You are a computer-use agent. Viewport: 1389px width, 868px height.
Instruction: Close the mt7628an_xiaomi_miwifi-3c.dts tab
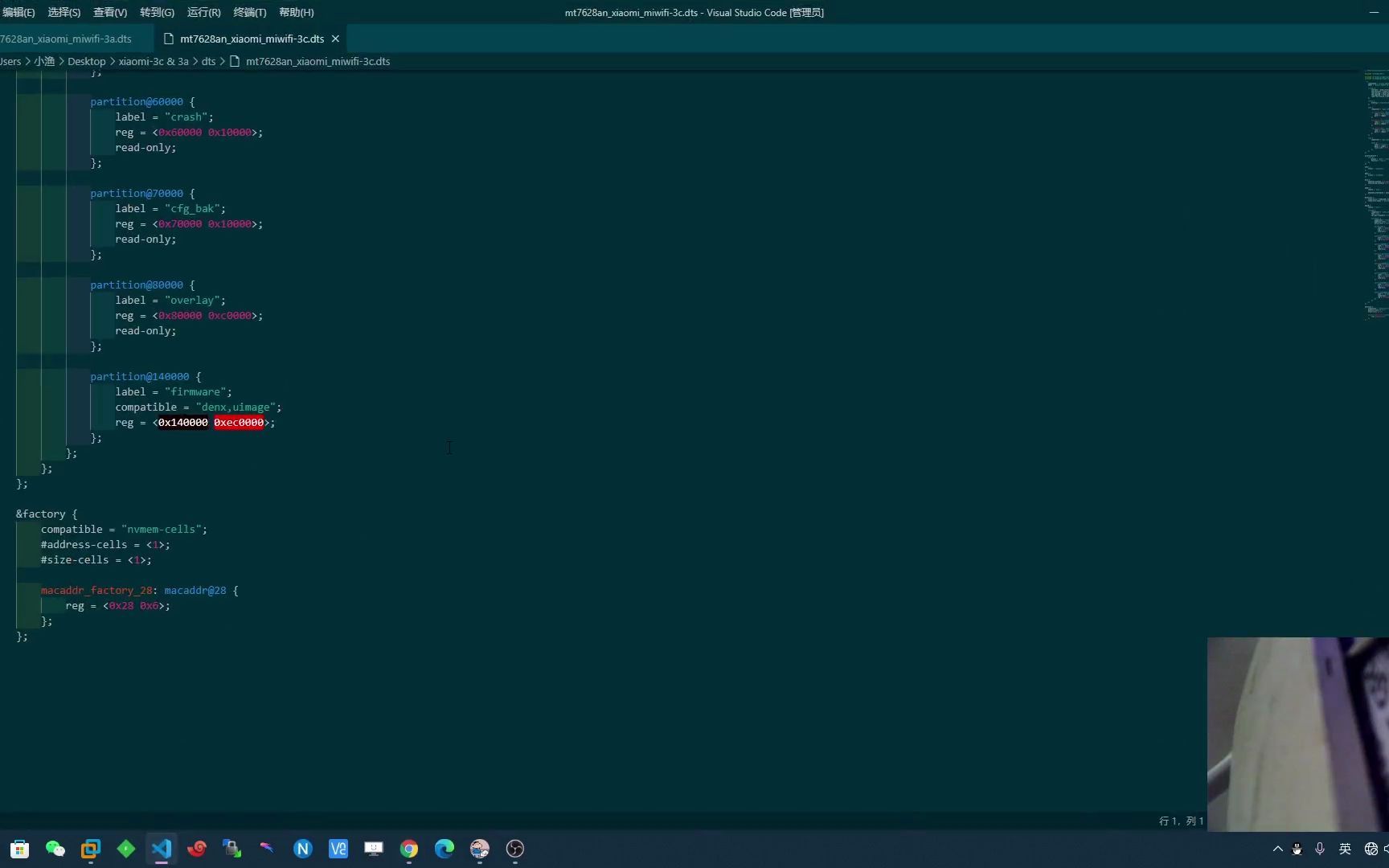(x=335, y=39)
